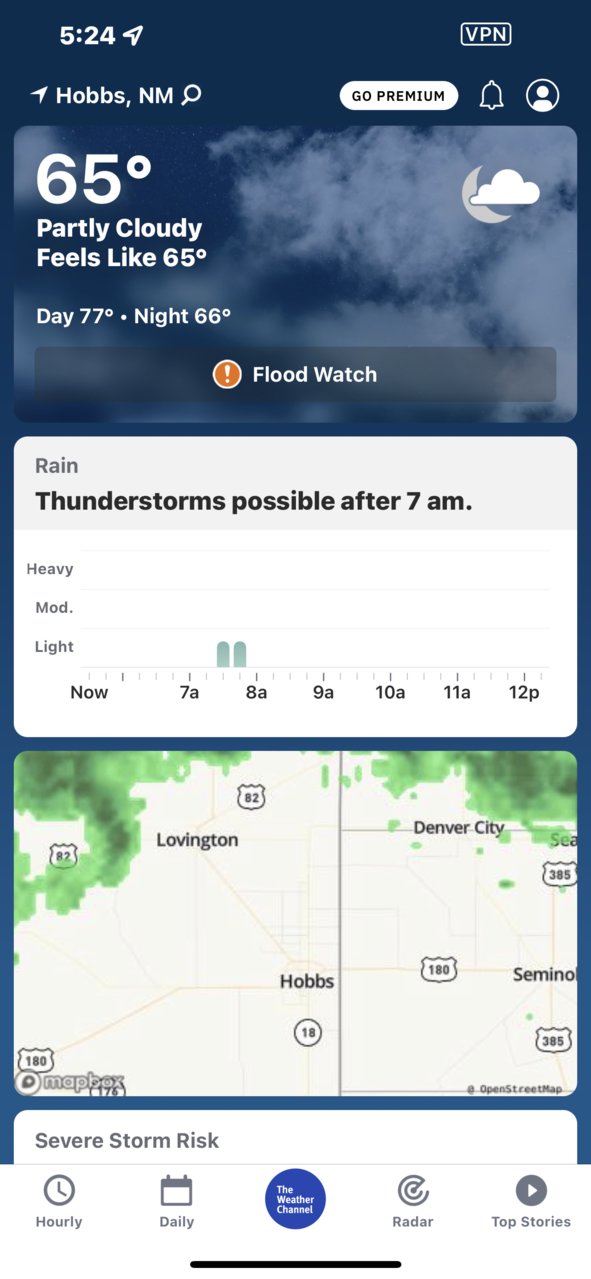Open the Radar tab
The image size is (591, 1279).
413,1201
